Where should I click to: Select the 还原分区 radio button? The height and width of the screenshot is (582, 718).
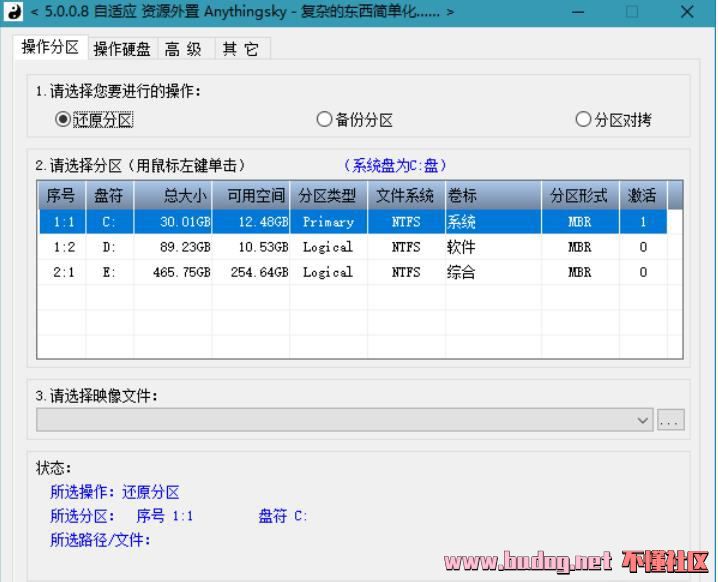tap(64, 119)
